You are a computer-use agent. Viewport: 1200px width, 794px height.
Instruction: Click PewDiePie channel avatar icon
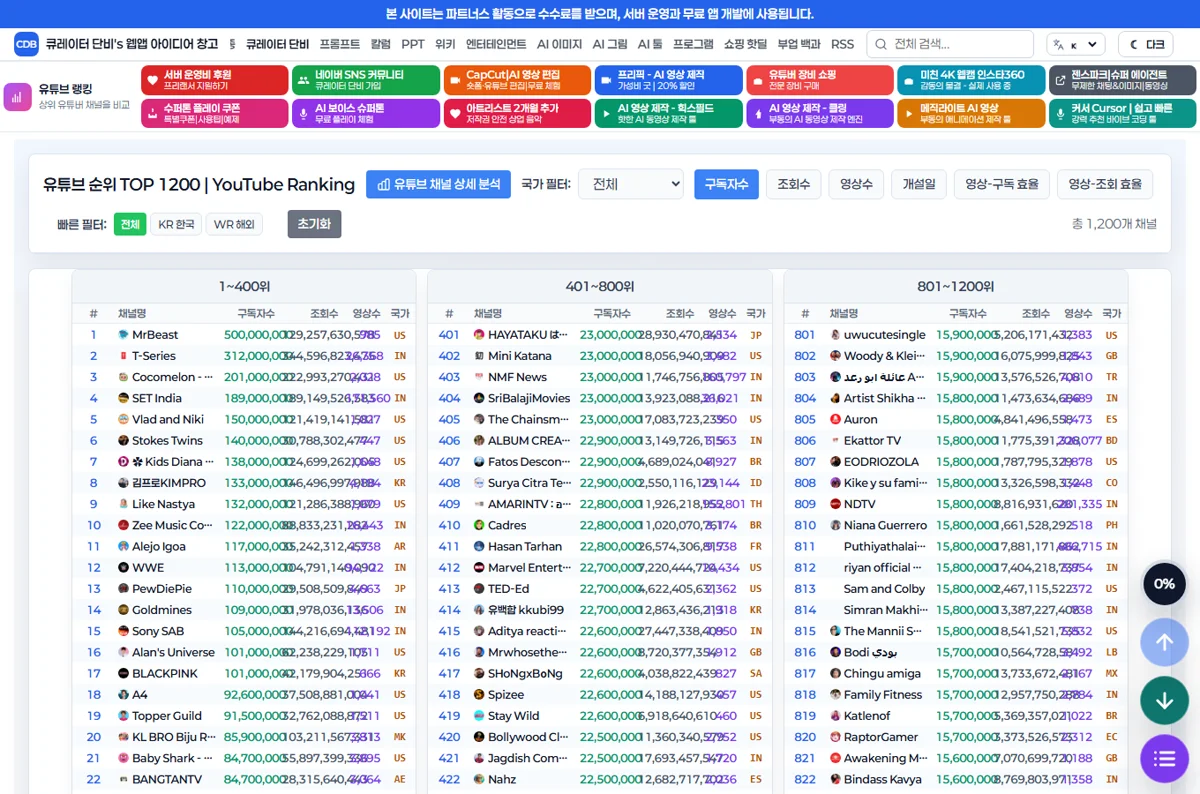[x=123, y=589]
